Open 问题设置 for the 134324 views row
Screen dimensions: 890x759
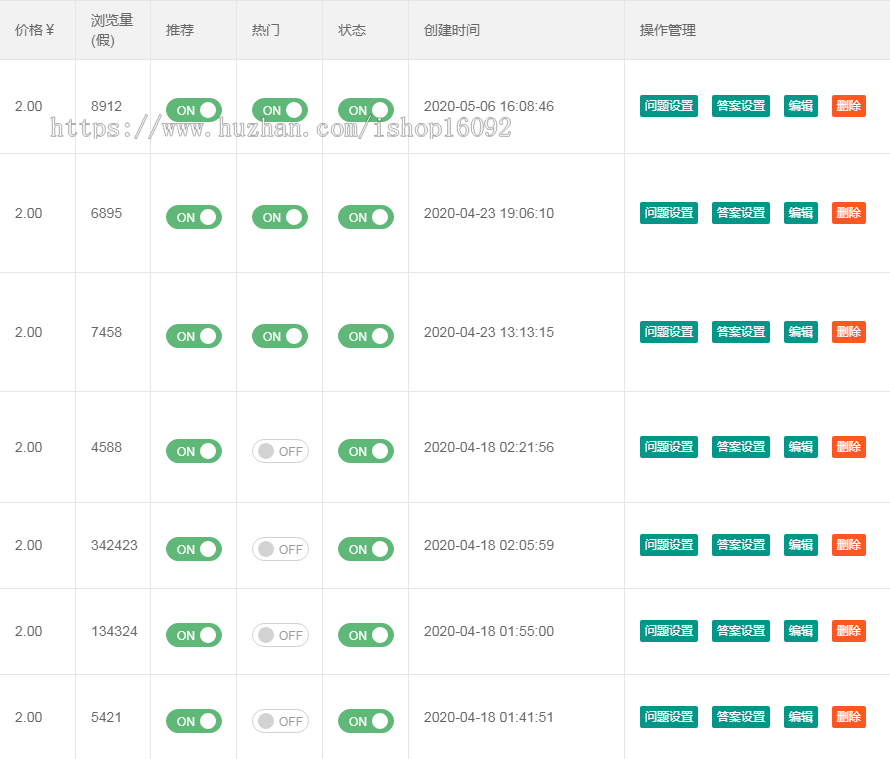point(668,631)
